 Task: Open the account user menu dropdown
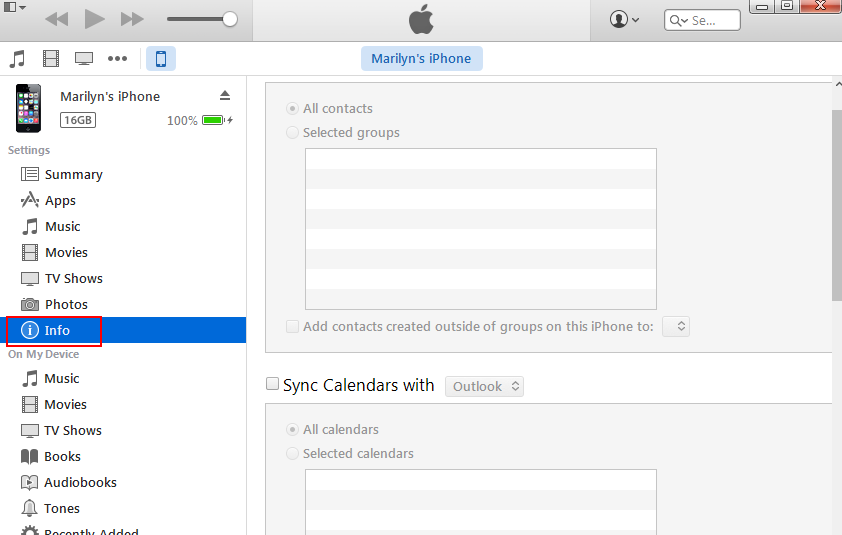coord(625,20)
